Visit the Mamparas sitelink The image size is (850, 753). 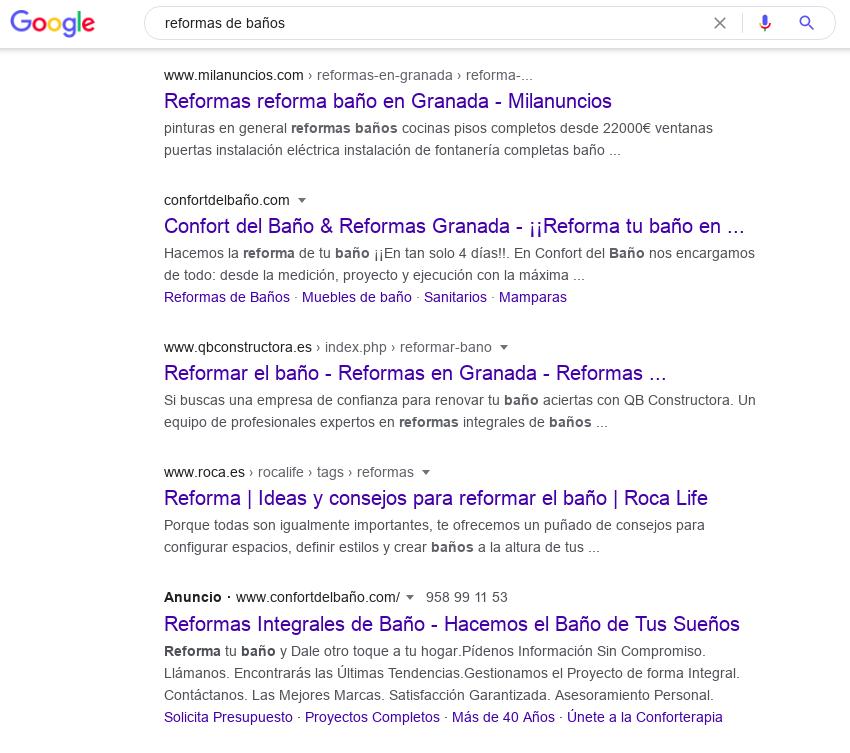532,297
